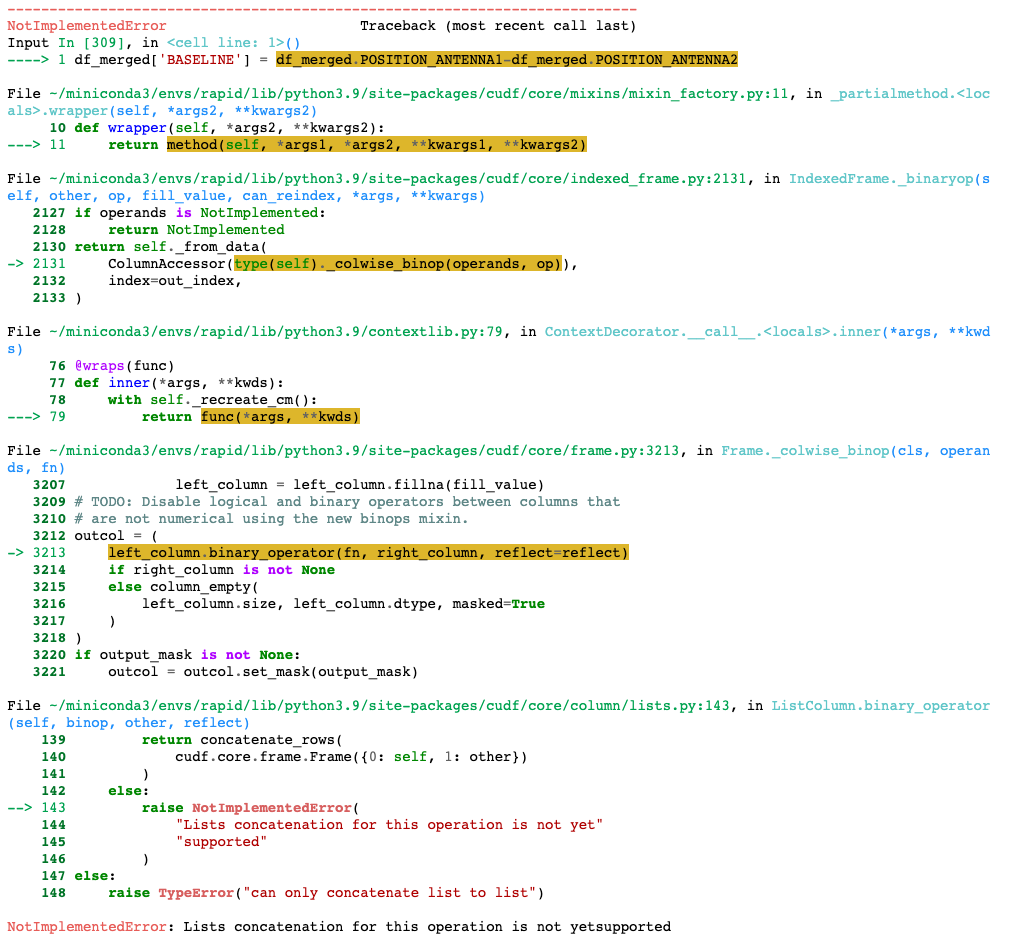This screenshot has width=1015, height=948.
Task: Click the '<cell line: 1>()' reference
Action: click(234, 43)
